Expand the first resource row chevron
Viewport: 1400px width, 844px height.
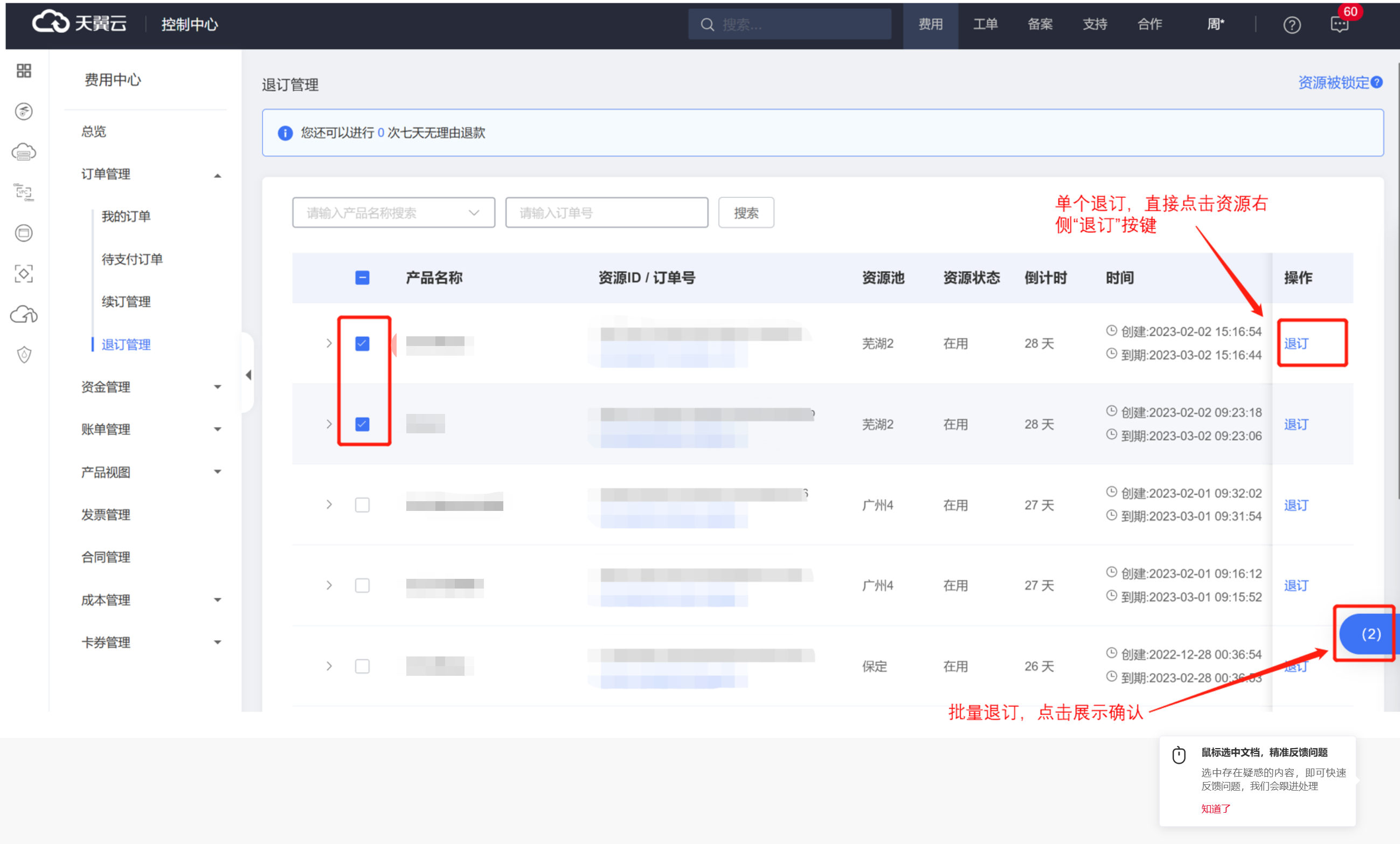click(x=329, y=343)
